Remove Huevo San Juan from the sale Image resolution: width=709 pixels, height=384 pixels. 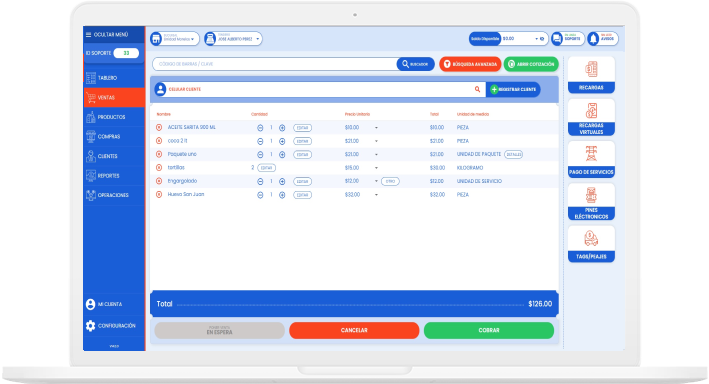[159, 194]
